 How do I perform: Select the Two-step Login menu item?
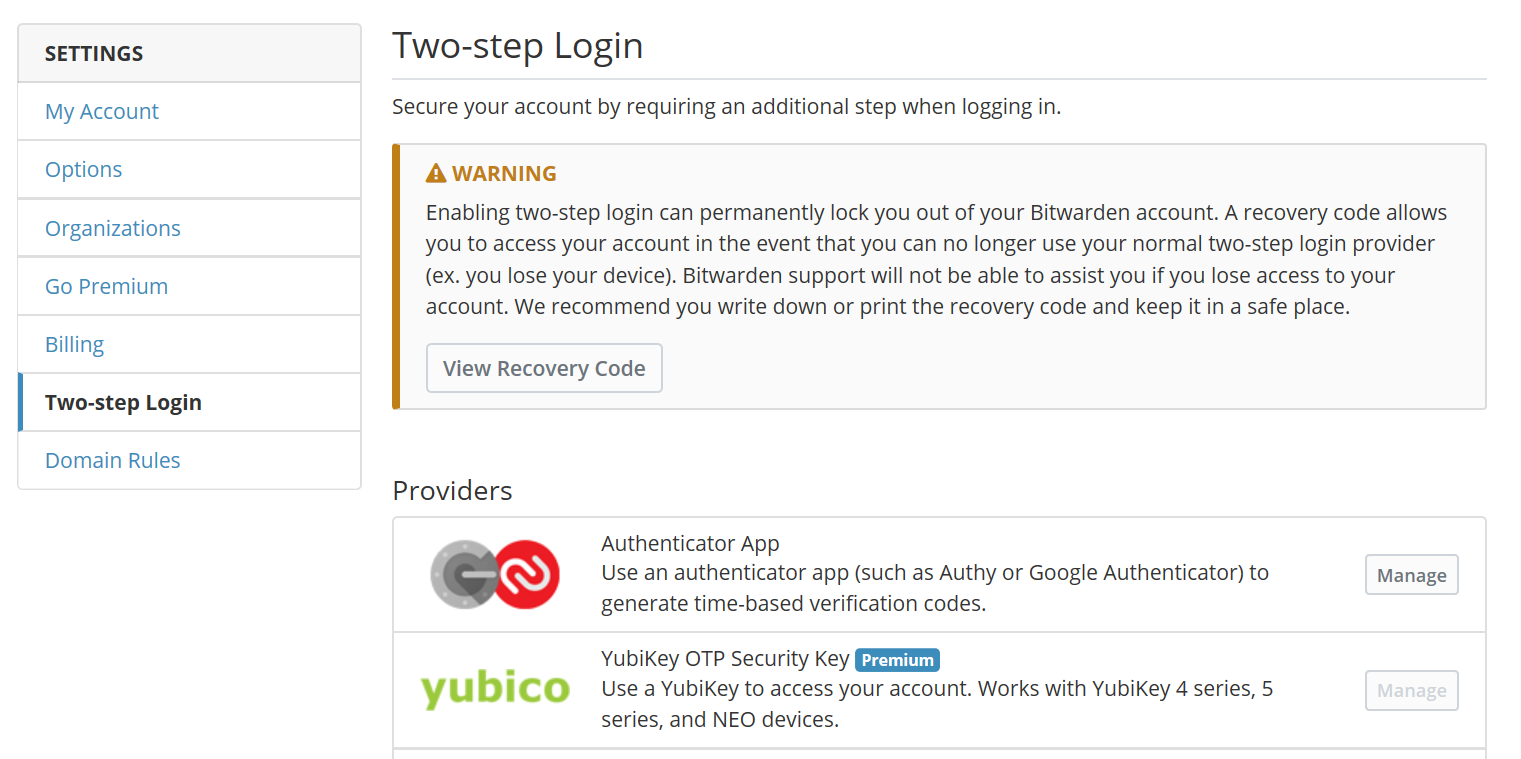click(x=123, y=402)
